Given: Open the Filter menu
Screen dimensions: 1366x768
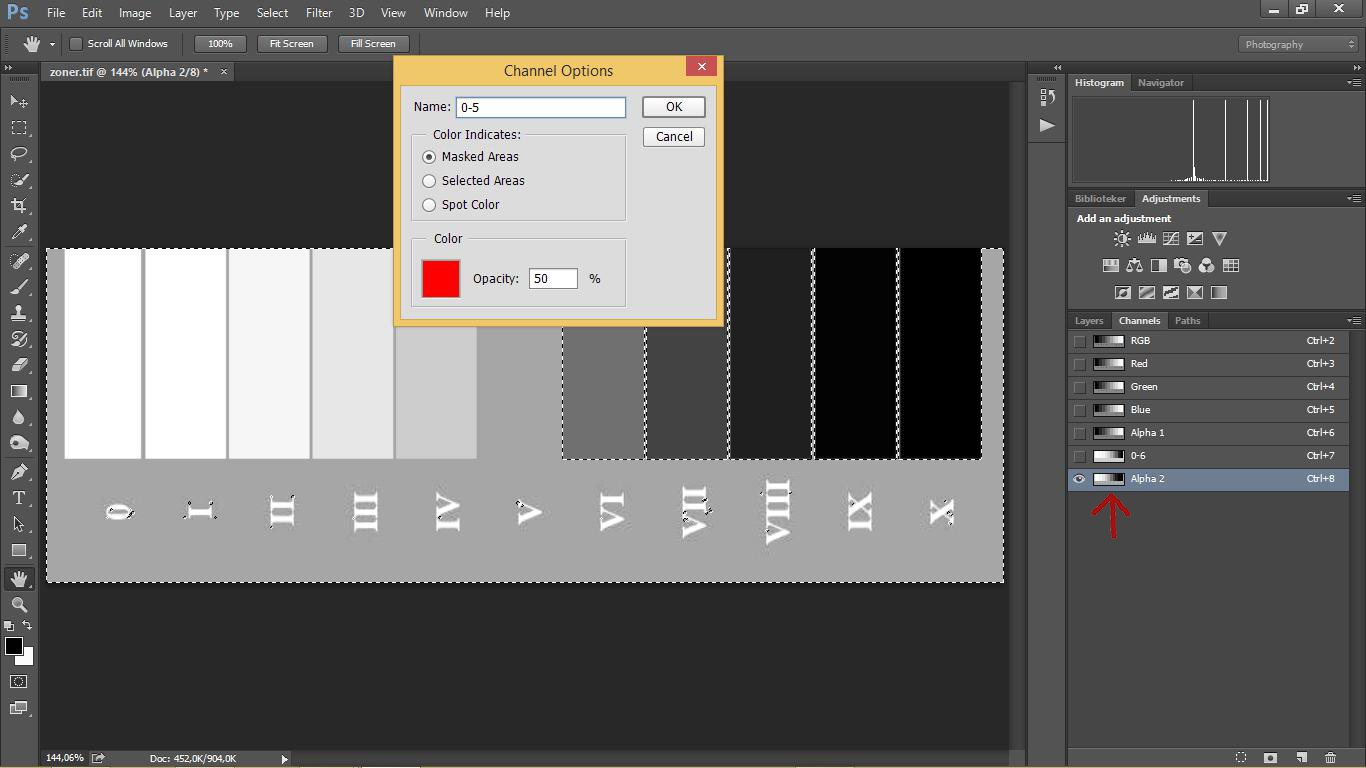Looking at the screenshot, I should click(319, 13).
